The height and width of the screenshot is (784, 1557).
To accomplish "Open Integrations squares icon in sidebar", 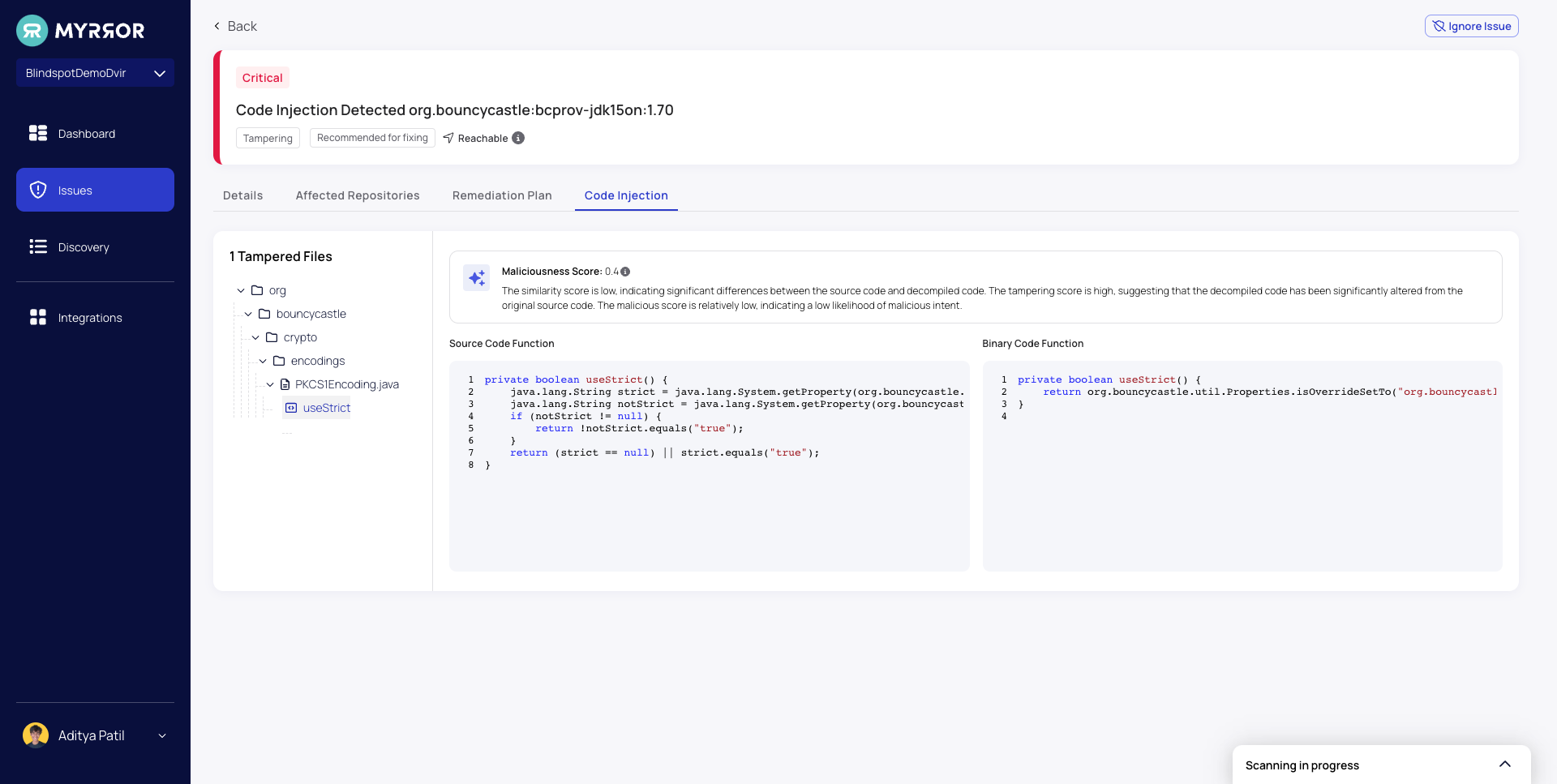I will click(38, 317).
